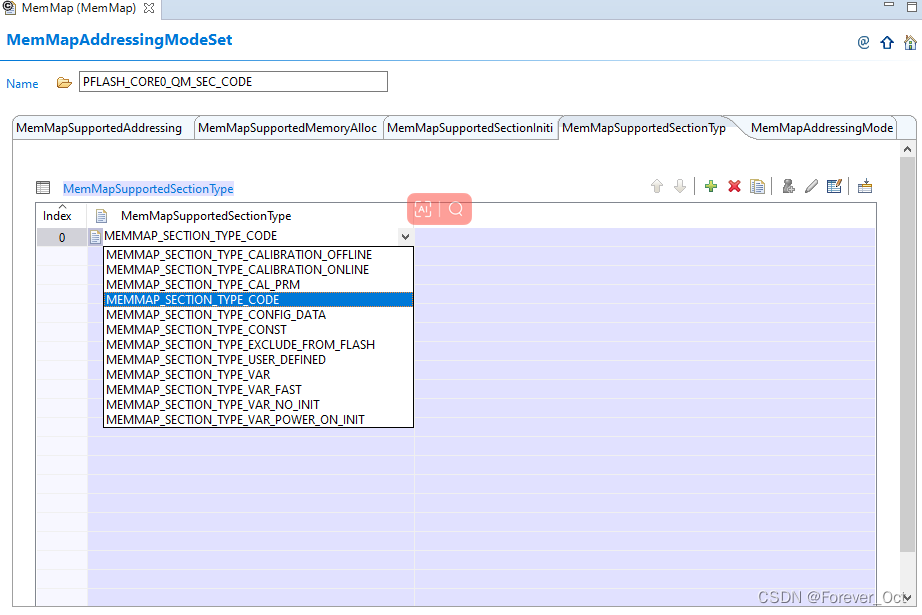Screen dimensions: 922x615
Task: Click the MemMapSupportedSectionType link
Action: coord(148,189)
